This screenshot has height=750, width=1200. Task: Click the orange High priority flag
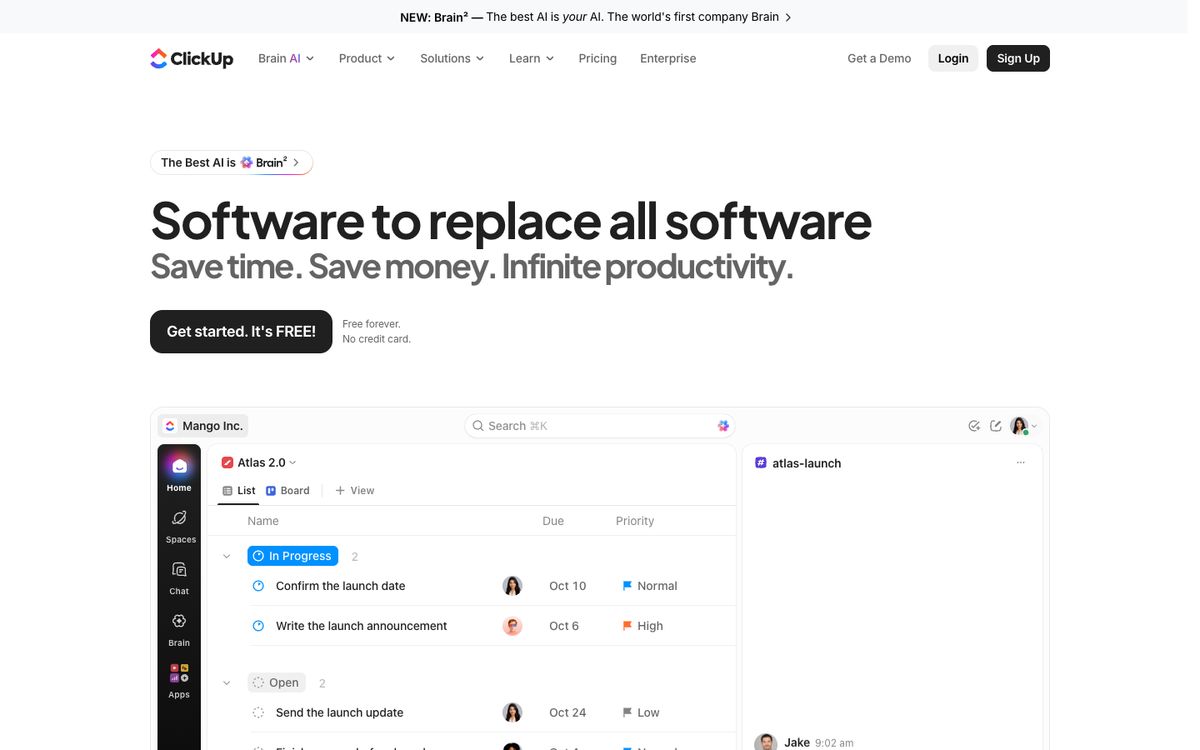click(x=627, y=626)
